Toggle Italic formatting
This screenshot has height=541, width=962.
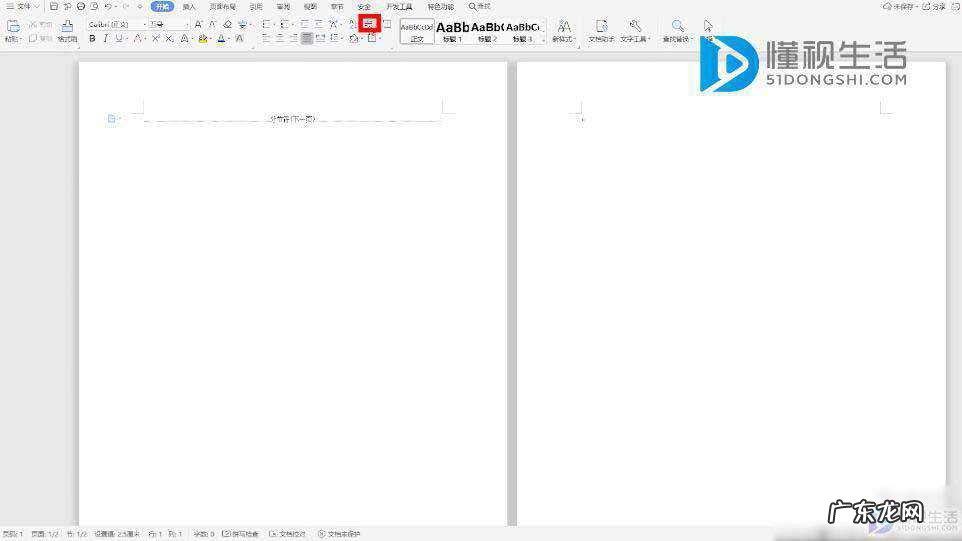106,39
